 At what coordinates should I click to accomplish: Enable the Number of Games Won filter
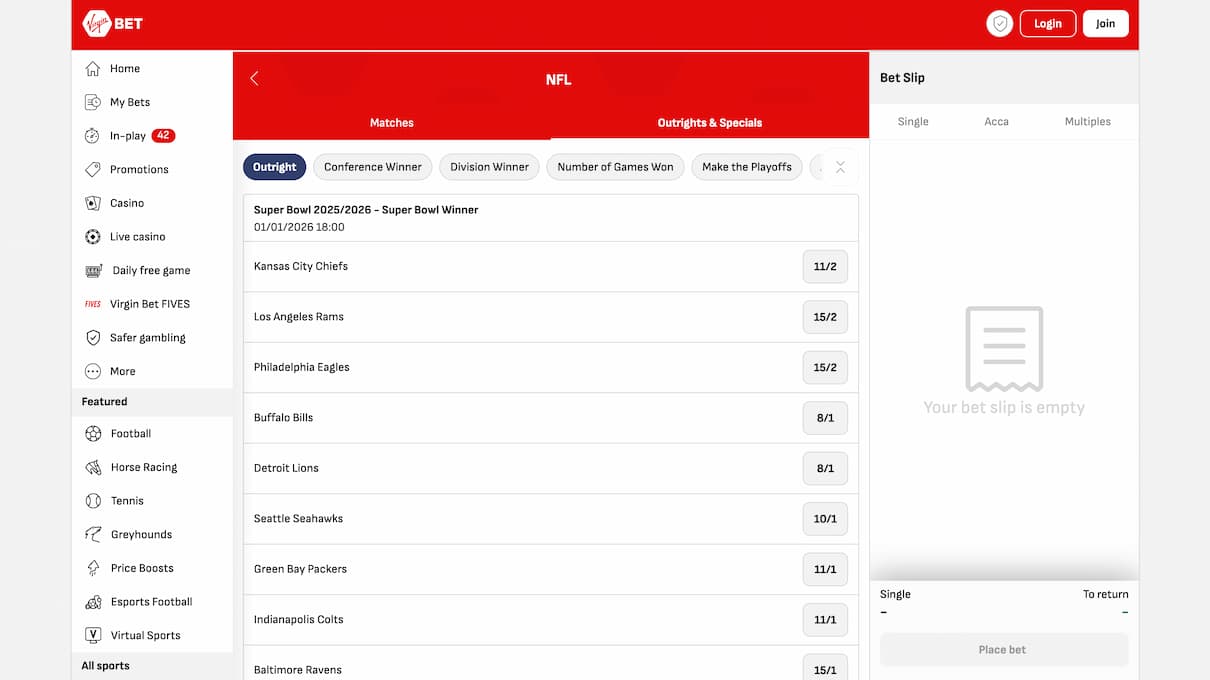click(x=615, y=167)
